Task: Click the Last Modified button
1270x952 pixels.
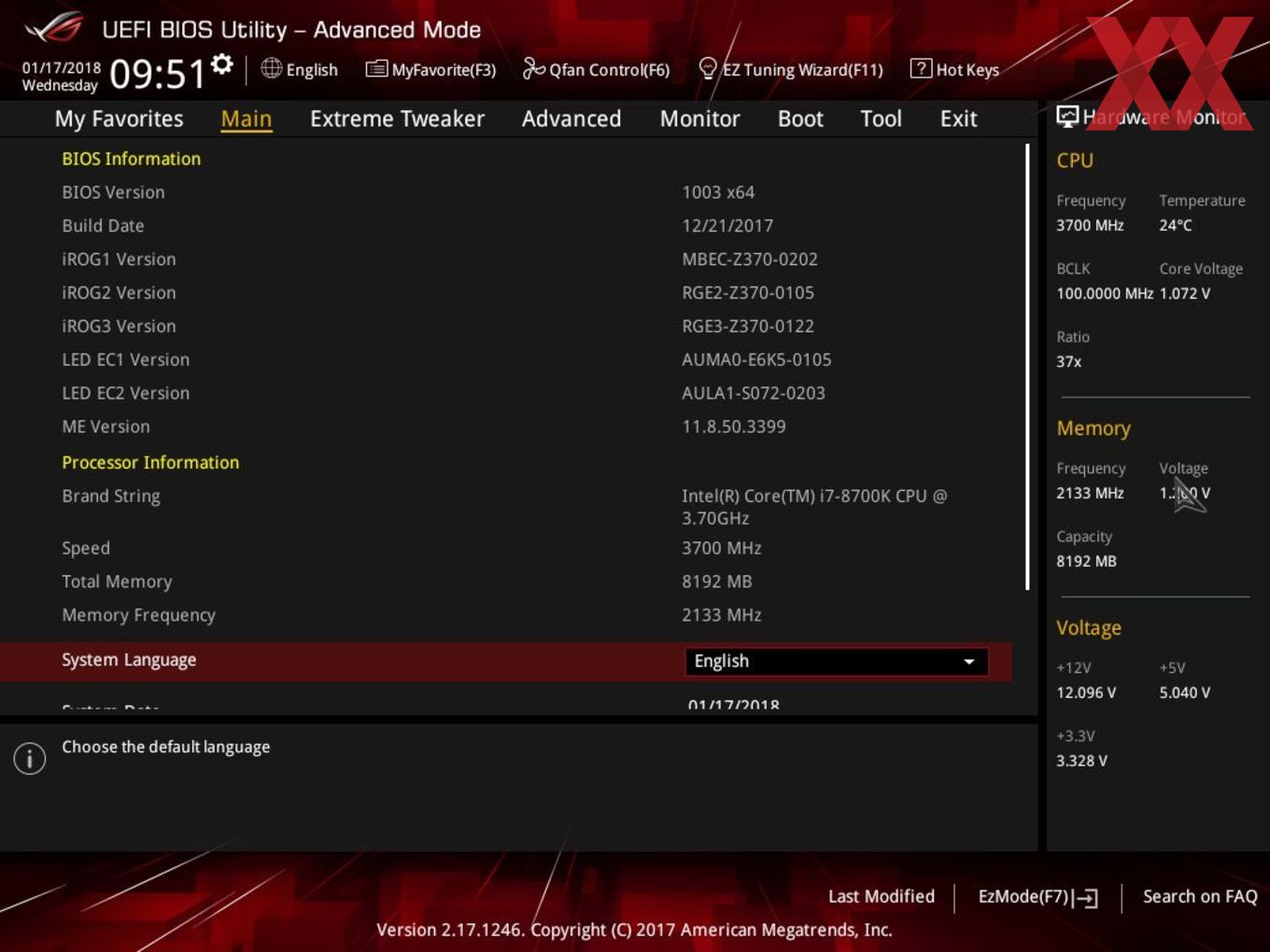Action: (881, 896)
